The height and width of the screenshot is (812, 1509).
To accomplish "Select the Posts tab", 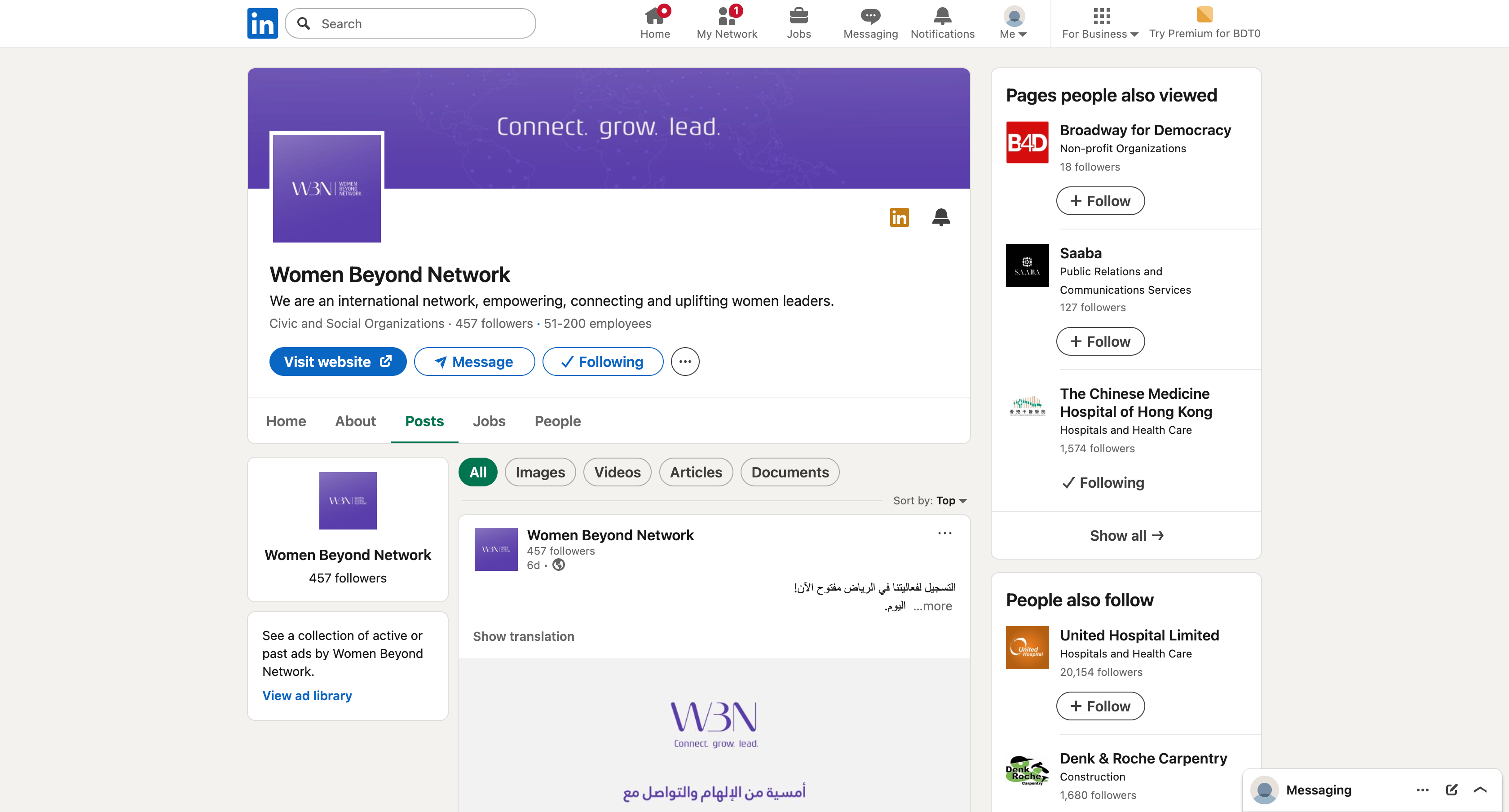I will [424, 421].
